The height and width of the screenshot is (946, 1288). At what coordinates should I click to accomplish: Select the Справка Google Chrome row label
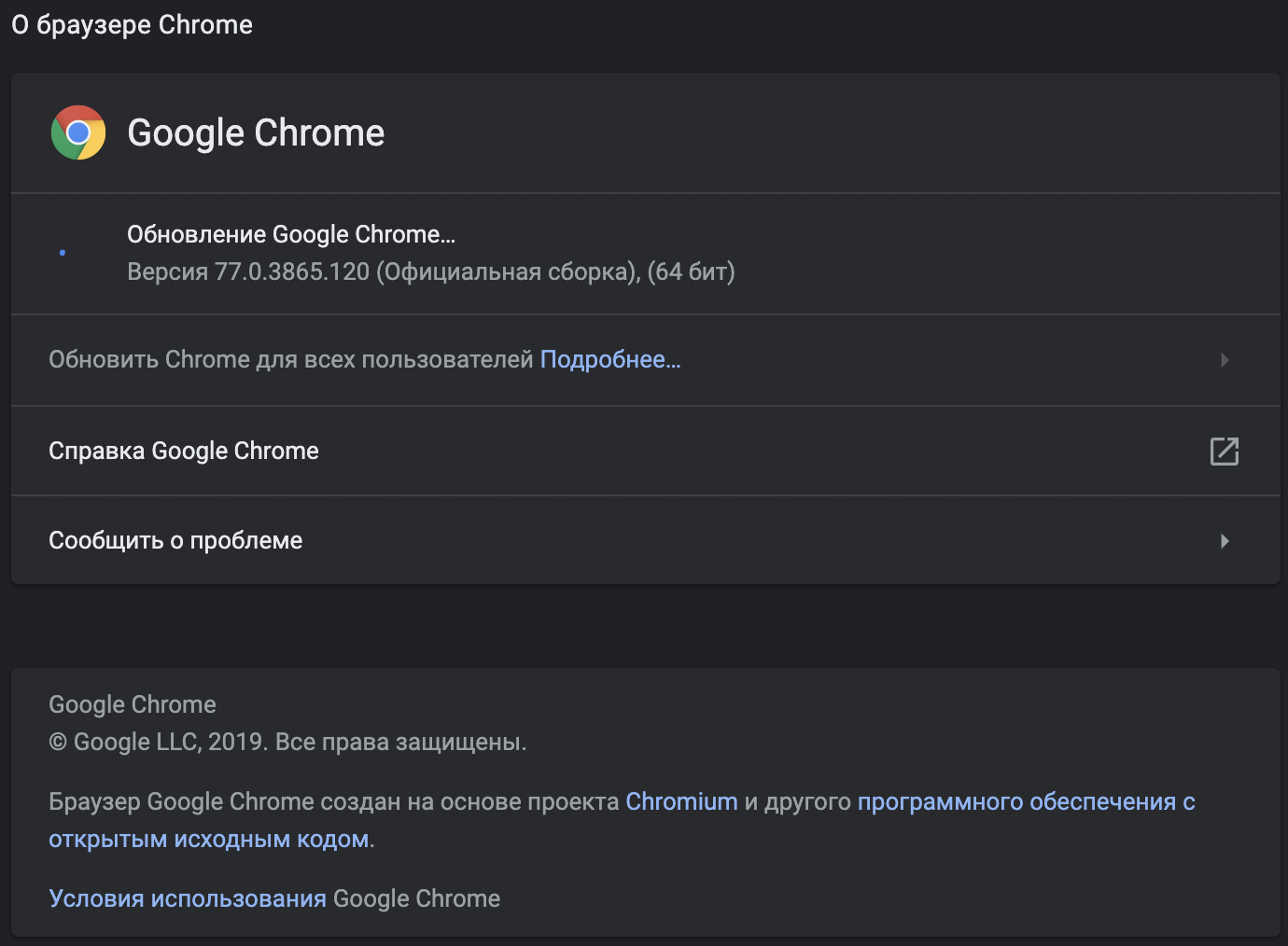[x=184, y=451]
